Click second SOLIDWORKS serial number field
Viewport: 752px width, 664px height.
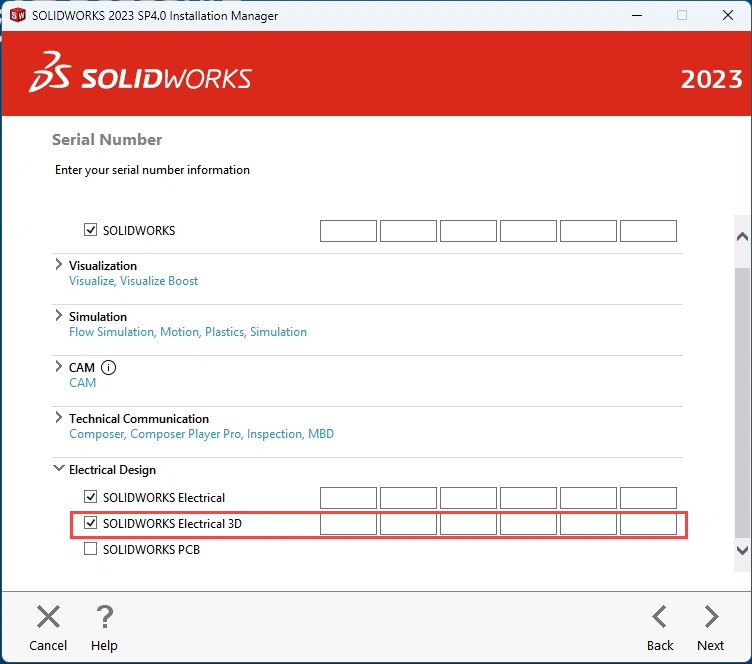[x=408, y=231]
